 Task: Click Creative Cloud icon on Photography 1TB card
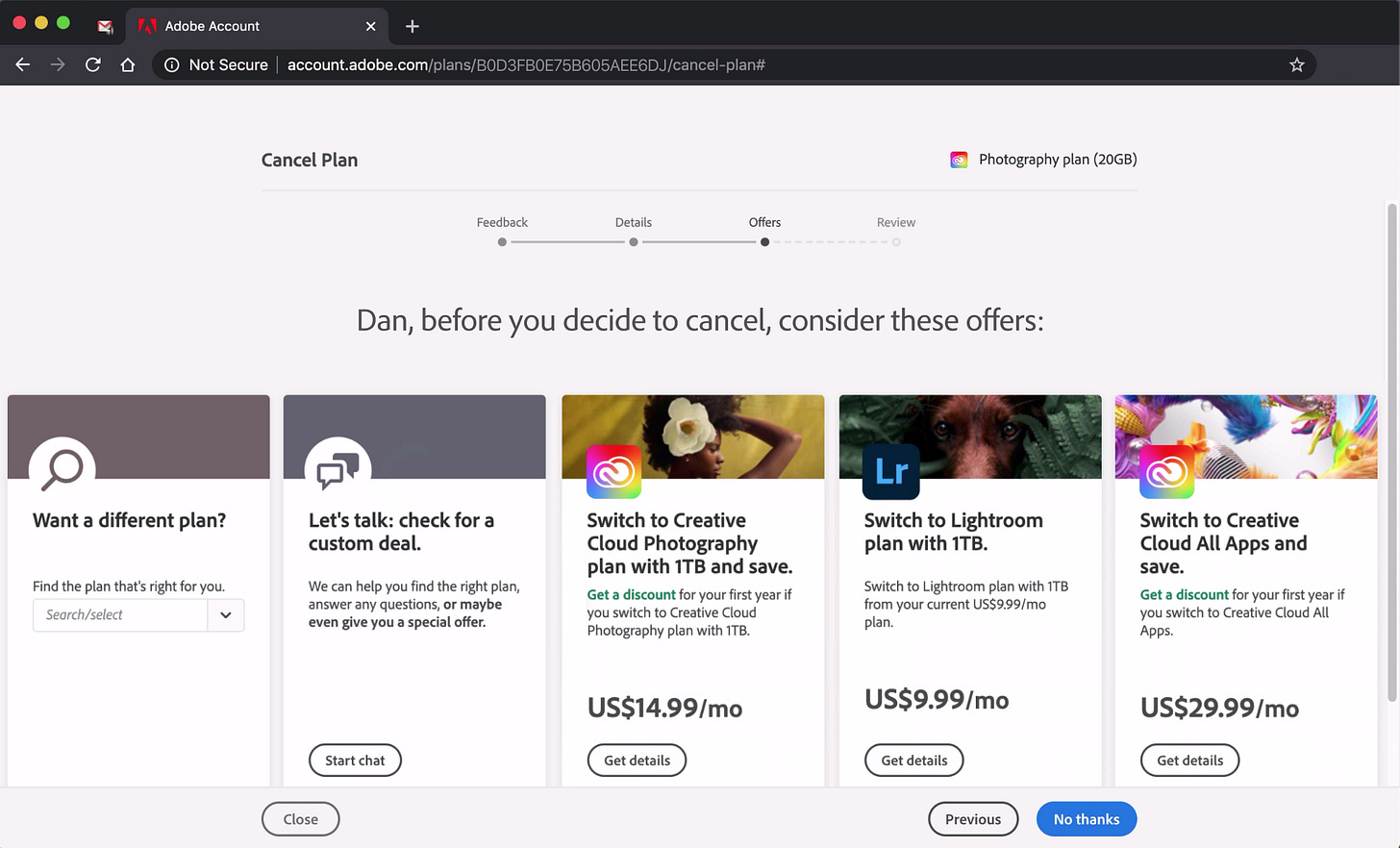coord(613,471)
